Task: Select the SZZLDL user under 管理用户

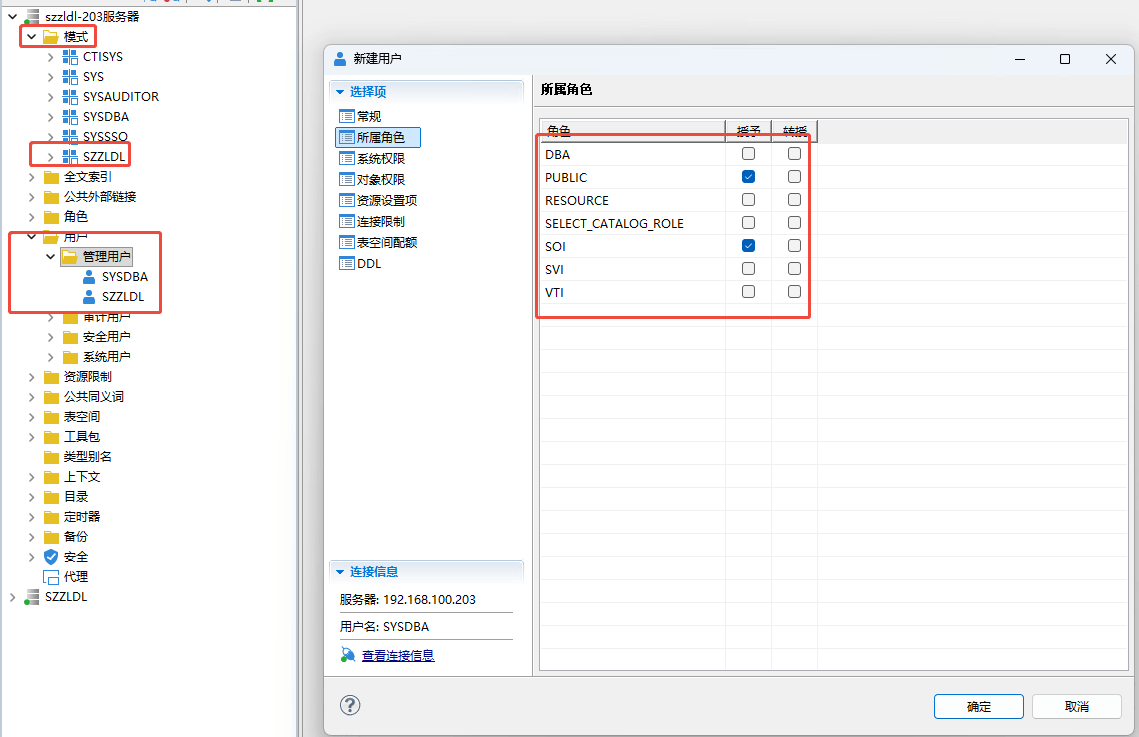Action: 122,297
